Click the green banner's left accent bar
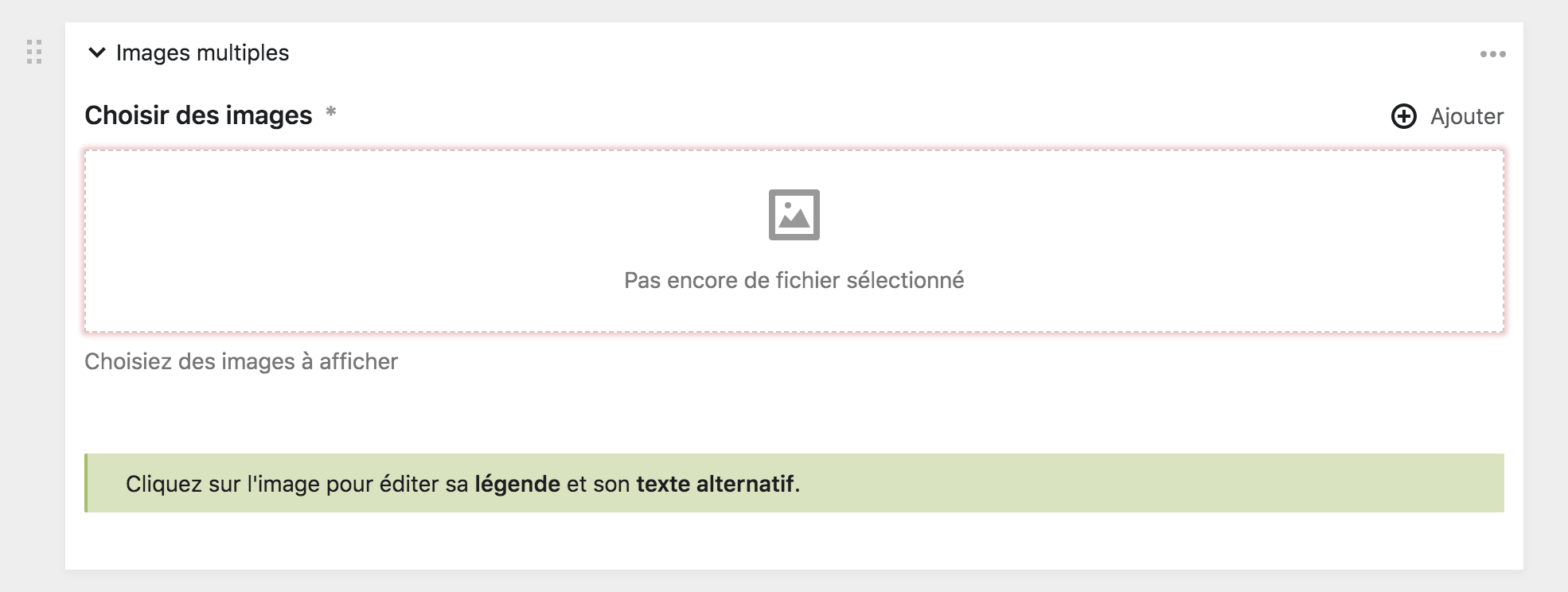 click(x=86, y=483)
